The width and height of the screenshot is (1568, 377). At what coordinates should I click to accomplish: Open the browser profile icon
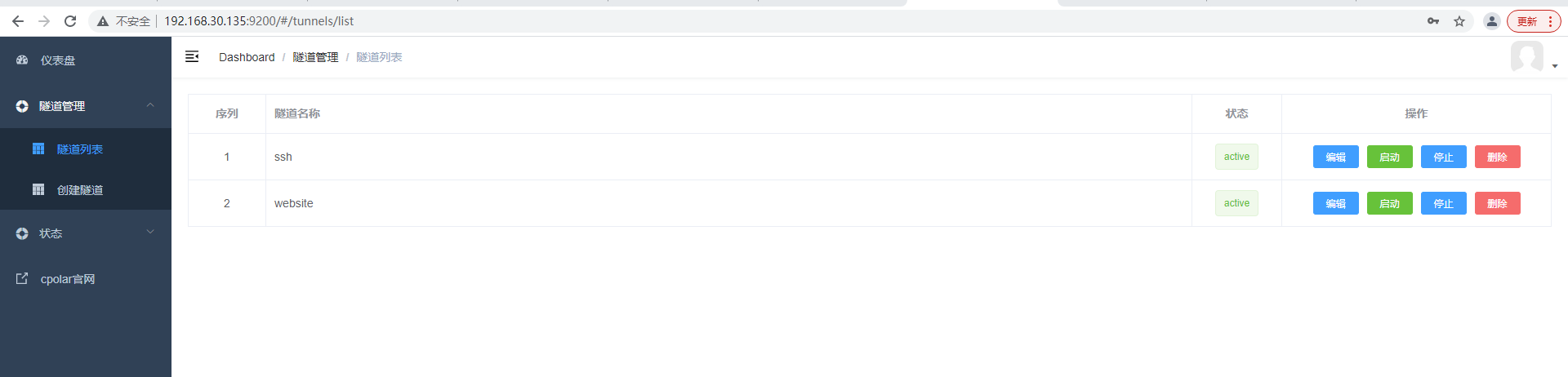[x=1492, y=21]
